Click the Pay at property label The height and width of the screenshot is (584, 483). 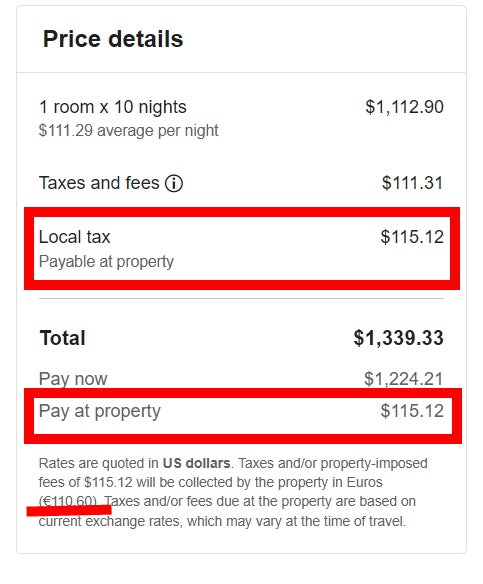tap(100, 412)
